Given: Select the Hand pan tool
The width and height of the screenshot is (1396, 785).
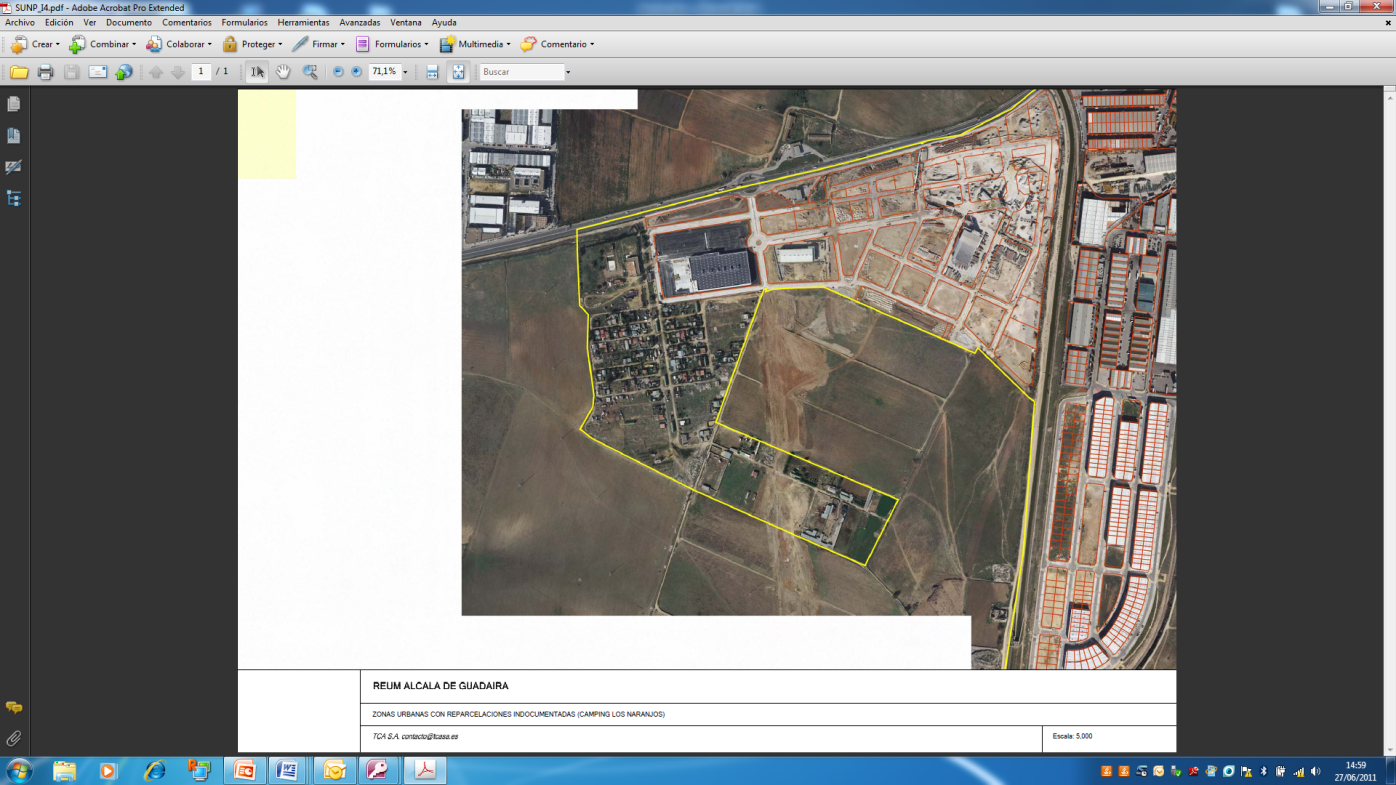Looking at the screenshot, I should (x=284, y=72).
